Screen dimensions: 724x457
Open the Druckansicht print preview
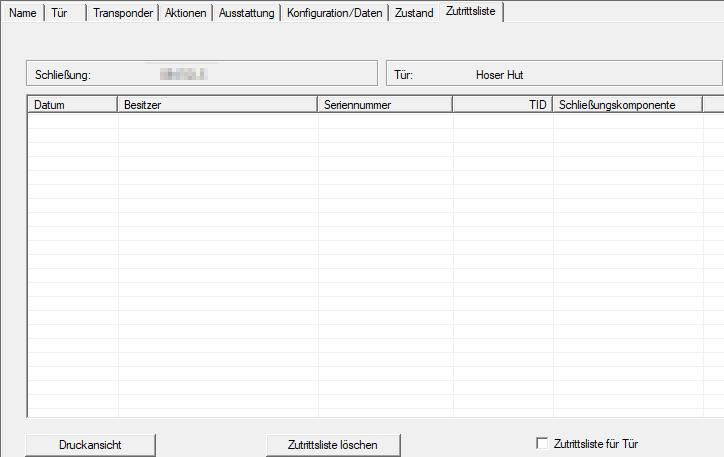(91, 444)
